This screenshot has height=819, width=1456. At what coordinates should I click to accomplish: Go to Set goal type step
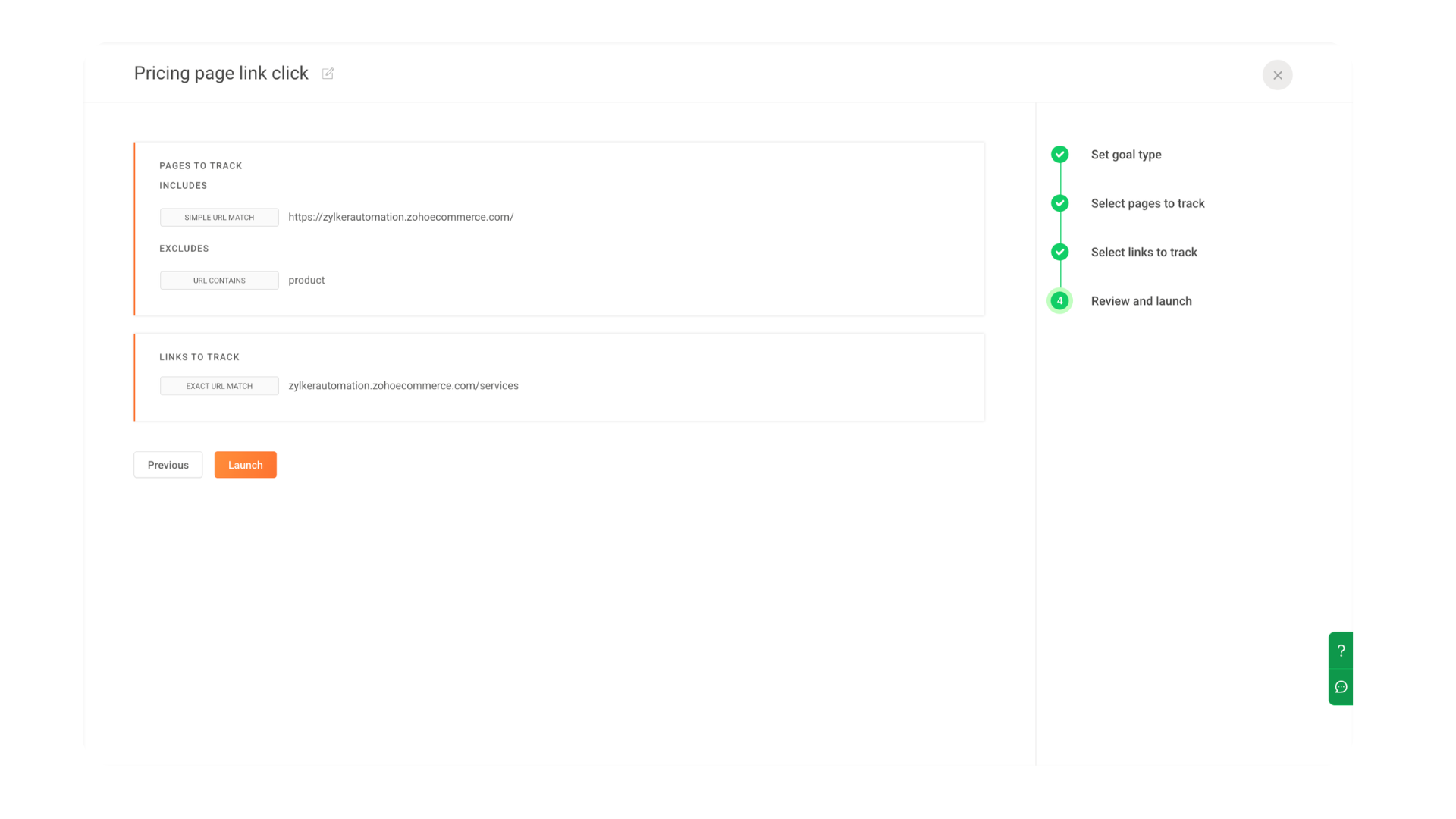click(x=1125, y=155)
